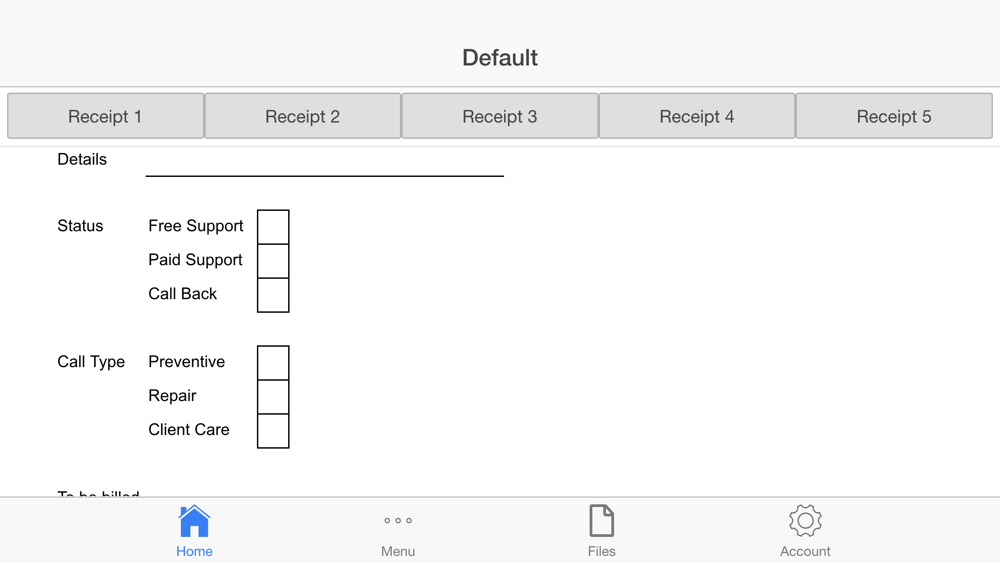Viewport: 1000px width, 563px height.
Task: Switch to the Receipt 1 tab
Action: coord(106,116)
